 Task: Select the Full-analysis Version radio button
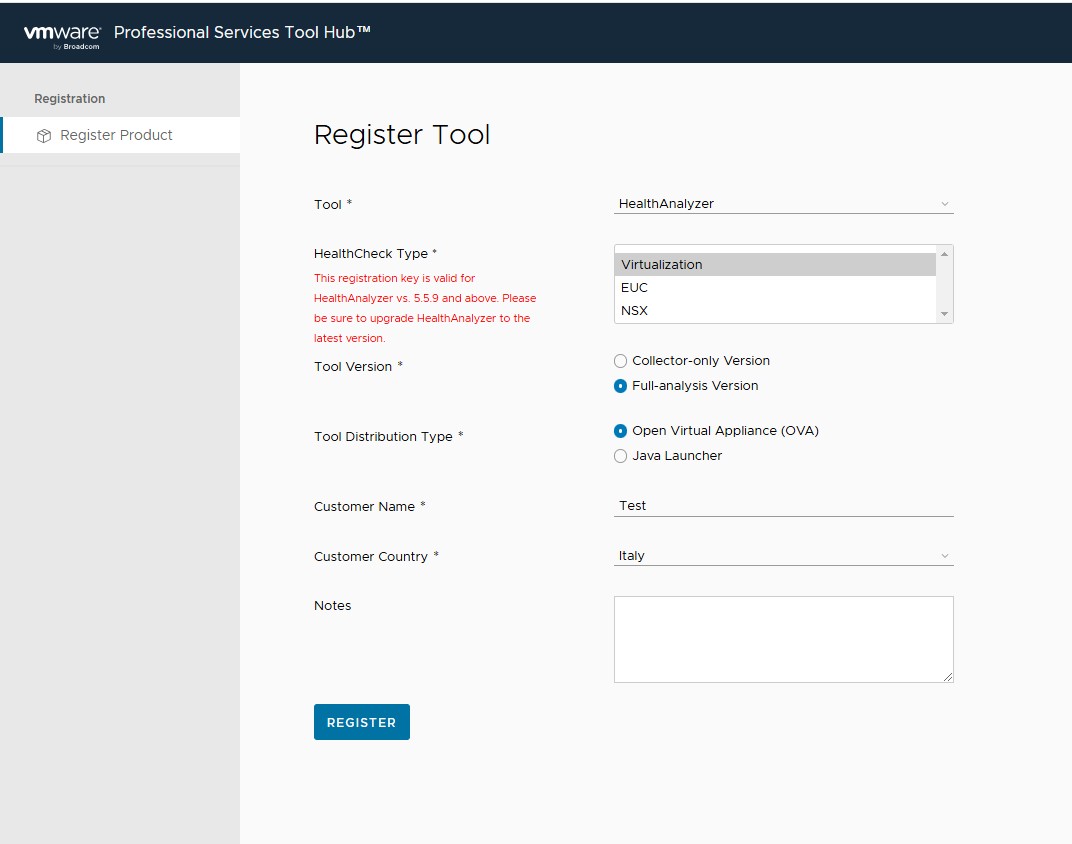coord(620,386)
